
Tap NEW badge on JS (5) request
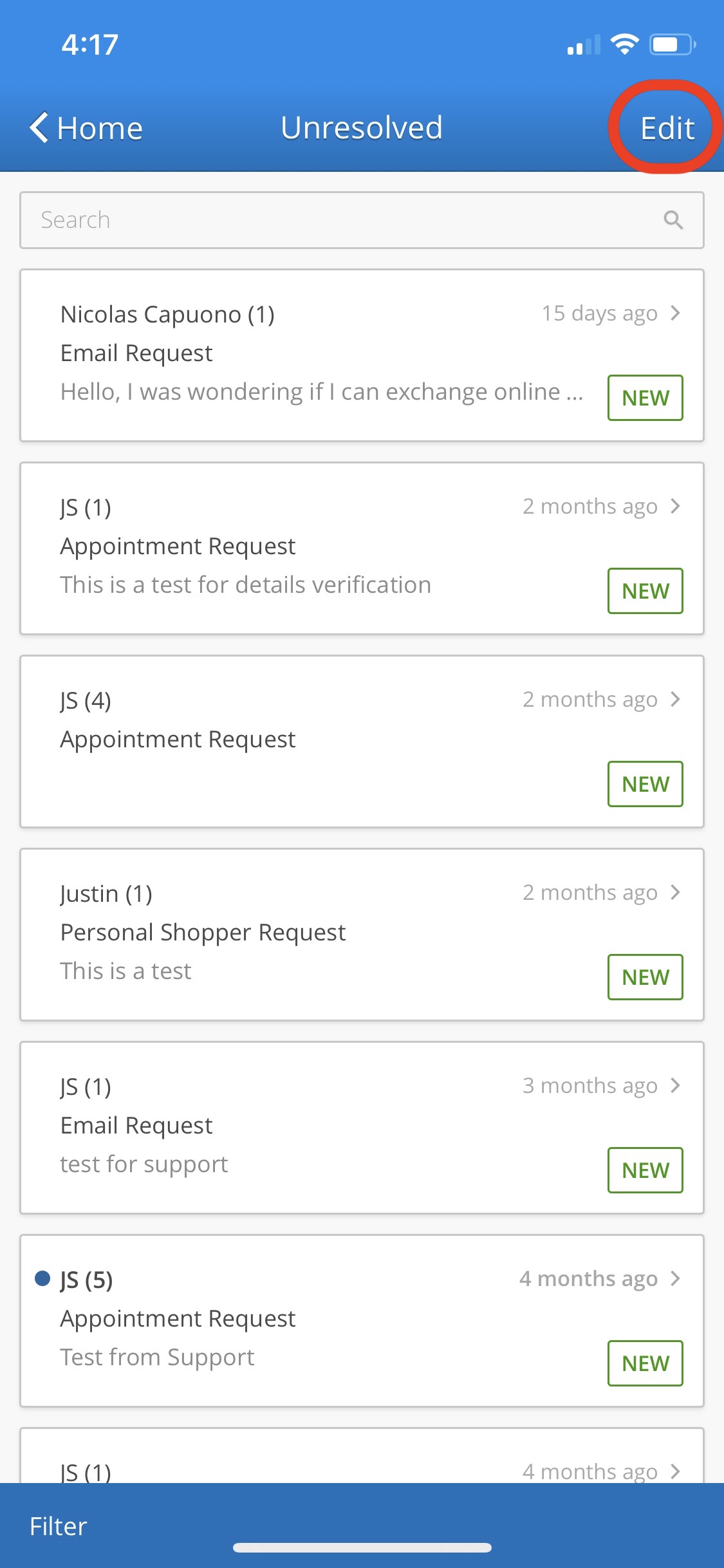click(x=645, y=1363)
